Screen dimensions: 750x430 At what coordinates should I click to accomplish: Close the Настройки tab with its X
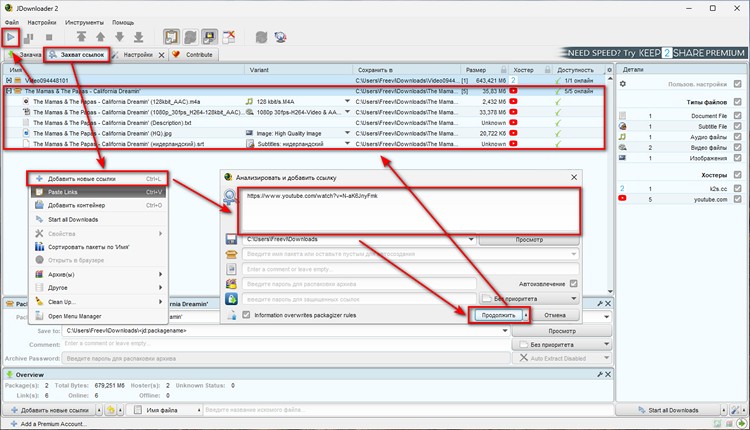point(161,55)
